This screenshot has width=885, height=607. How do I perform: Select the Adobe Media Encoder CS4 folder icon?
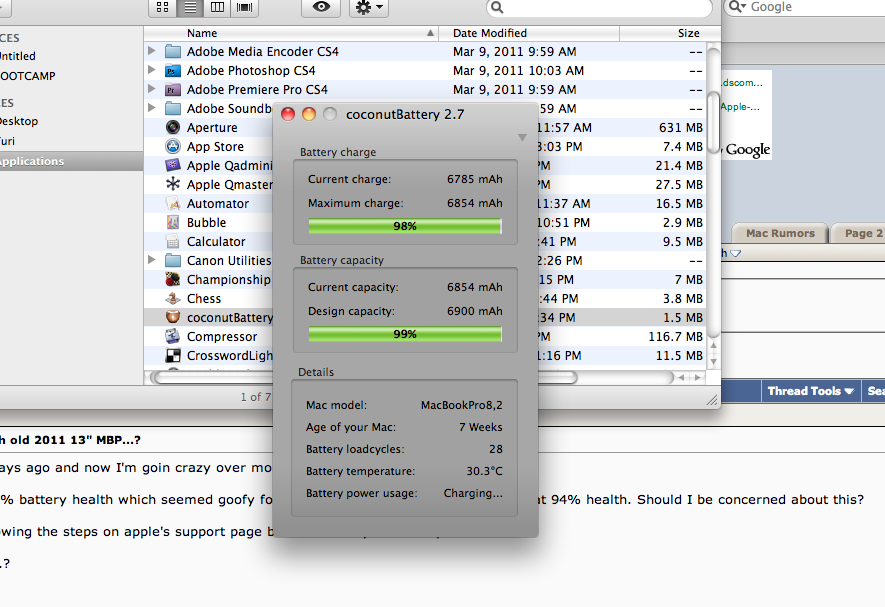(173, 51)
